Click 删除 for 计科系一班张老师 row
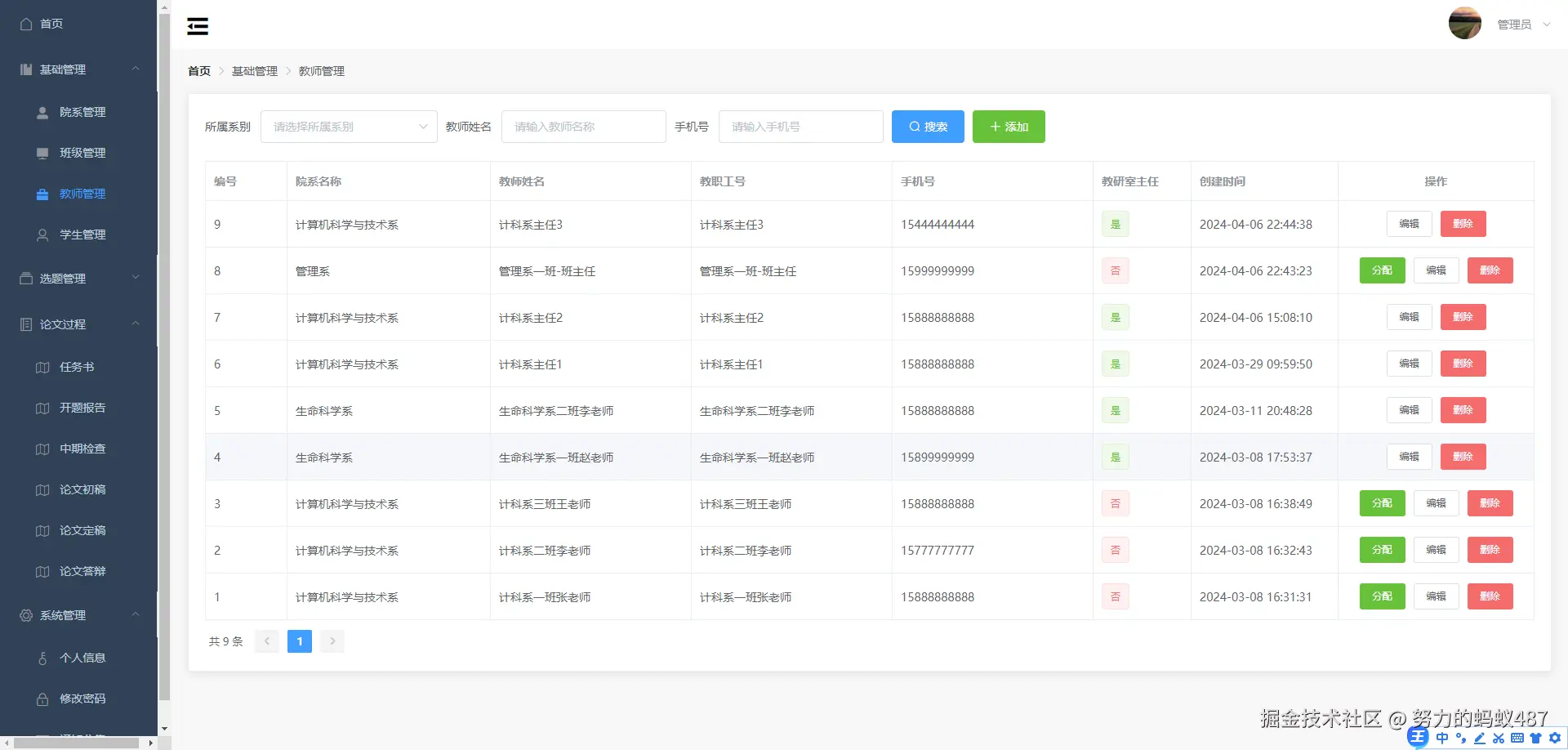The height and width of the screenshot is (750, 1568). pyautogui.click(x=1490, y=596)
